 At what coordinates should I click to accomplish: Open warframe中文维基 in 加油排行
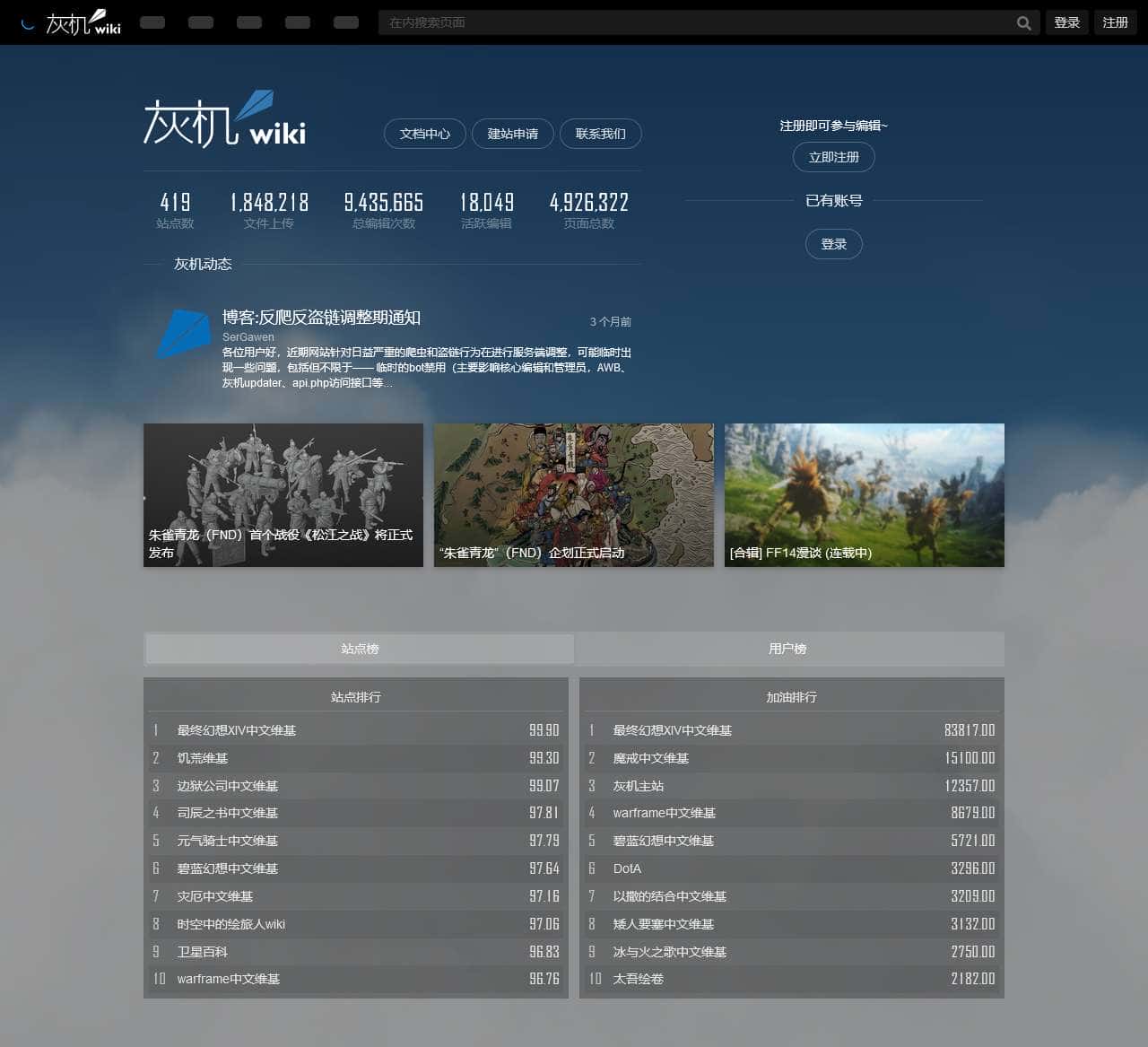(664, 813)
